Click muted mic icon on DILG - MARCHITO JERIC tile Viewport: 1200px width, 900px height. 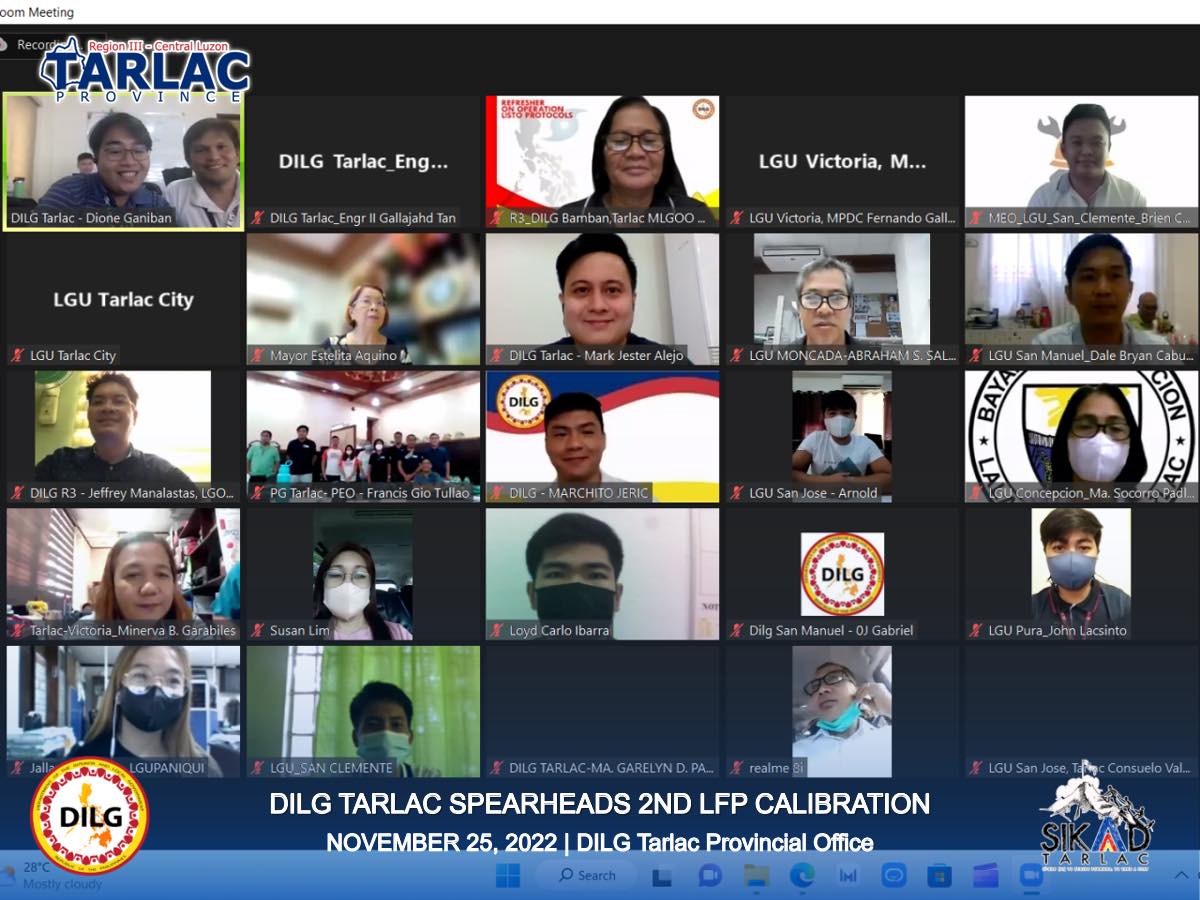[497, 493]
